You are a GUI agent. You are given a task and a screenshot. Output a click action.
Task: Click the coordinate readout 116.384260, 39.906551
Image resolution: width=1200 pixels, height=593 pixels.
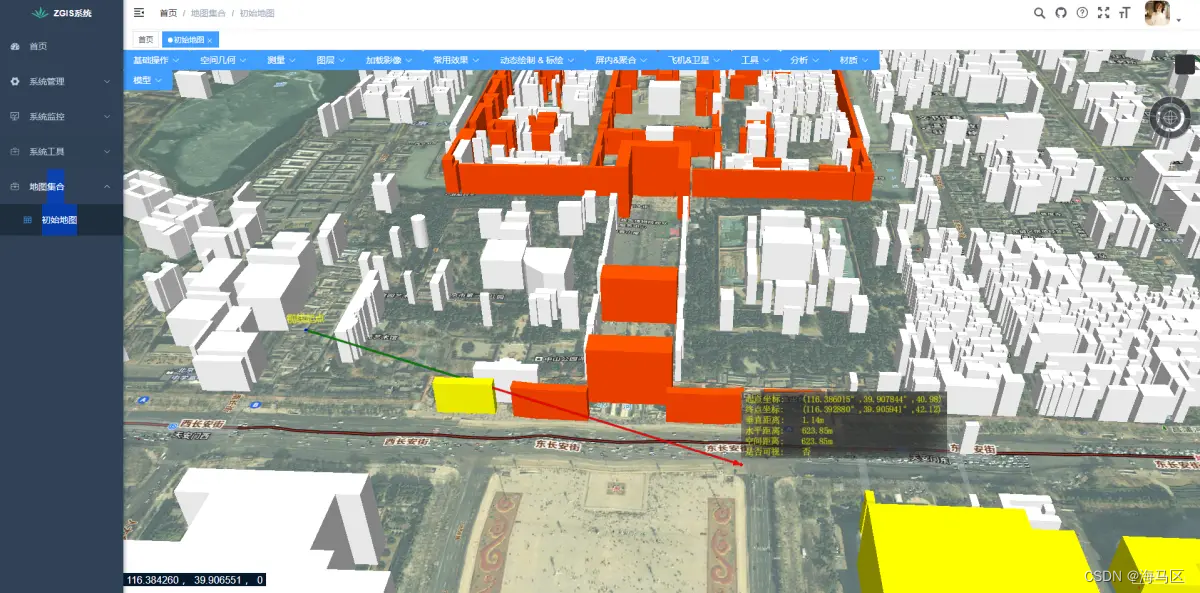click(196, 580)
